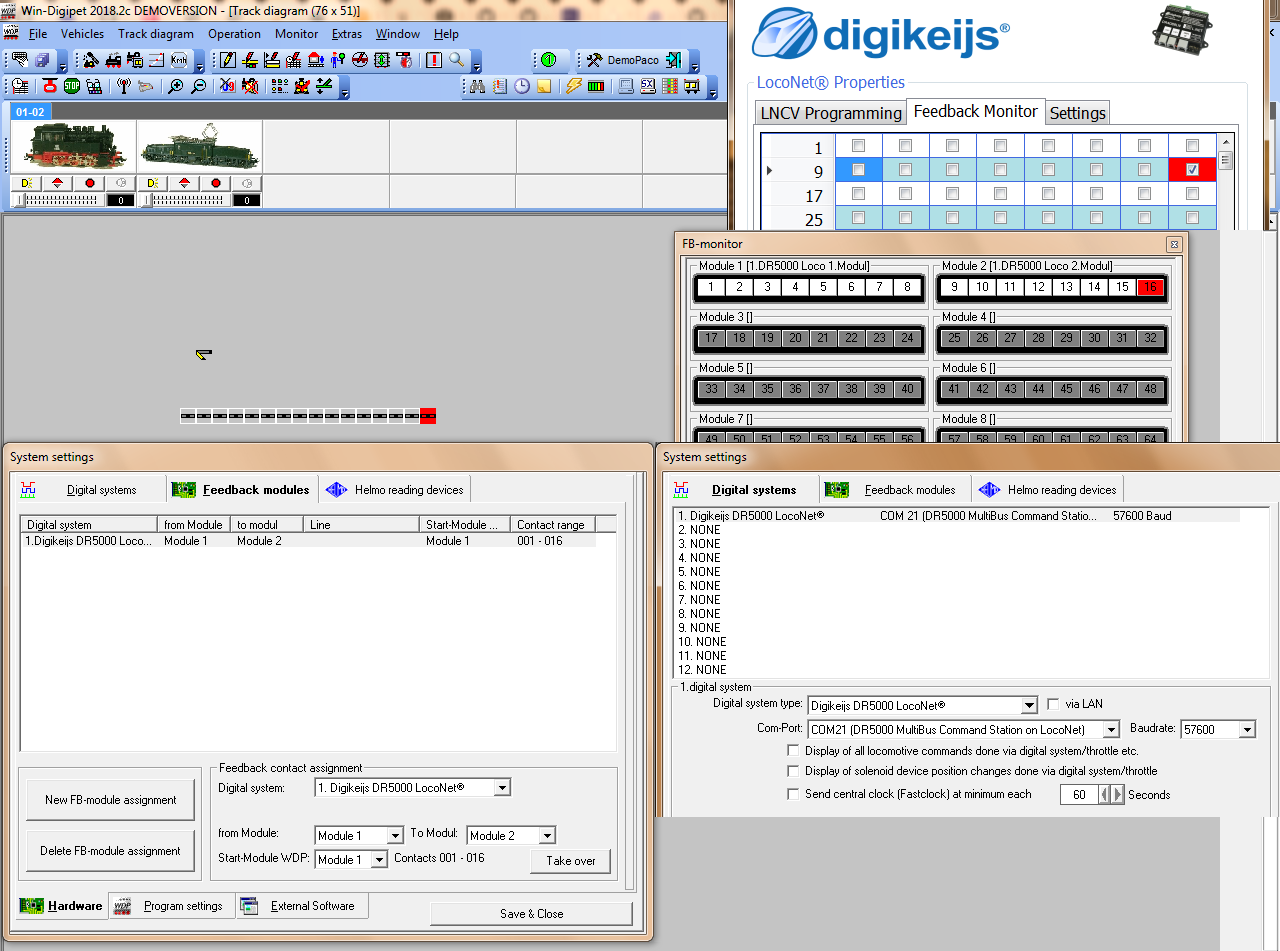This screenshot has height=951, width=1280.
Task: Click the green STOP sign icon
Action: 72,87
